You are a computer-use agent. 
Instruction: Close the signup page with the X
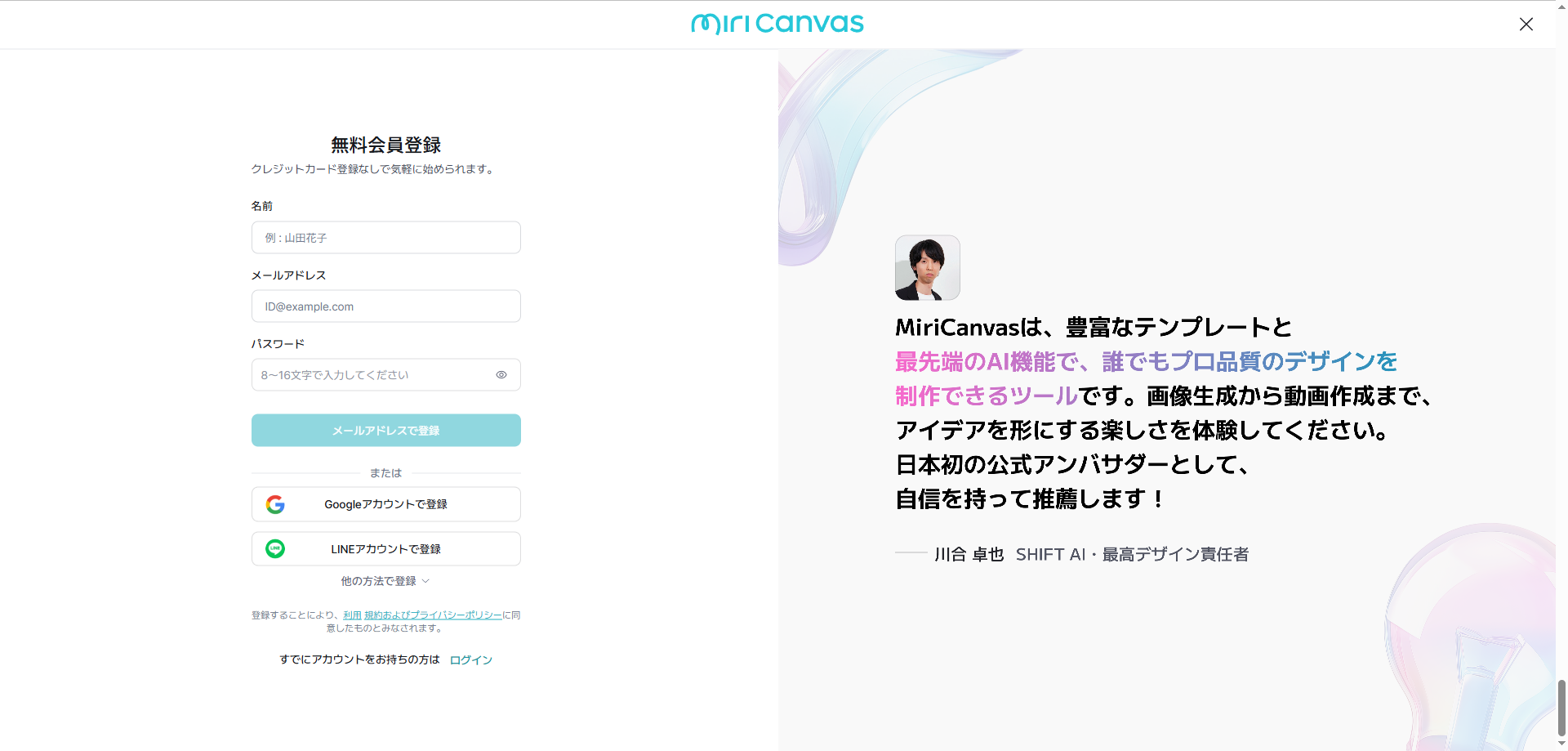1526,25
